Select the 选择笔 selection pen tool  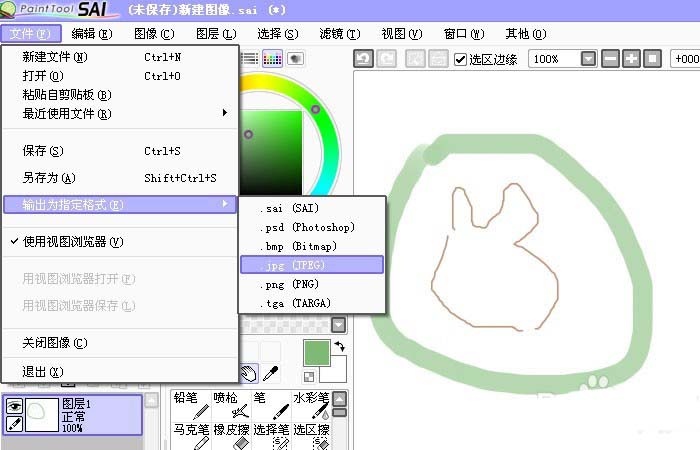(x=271, y=436)
